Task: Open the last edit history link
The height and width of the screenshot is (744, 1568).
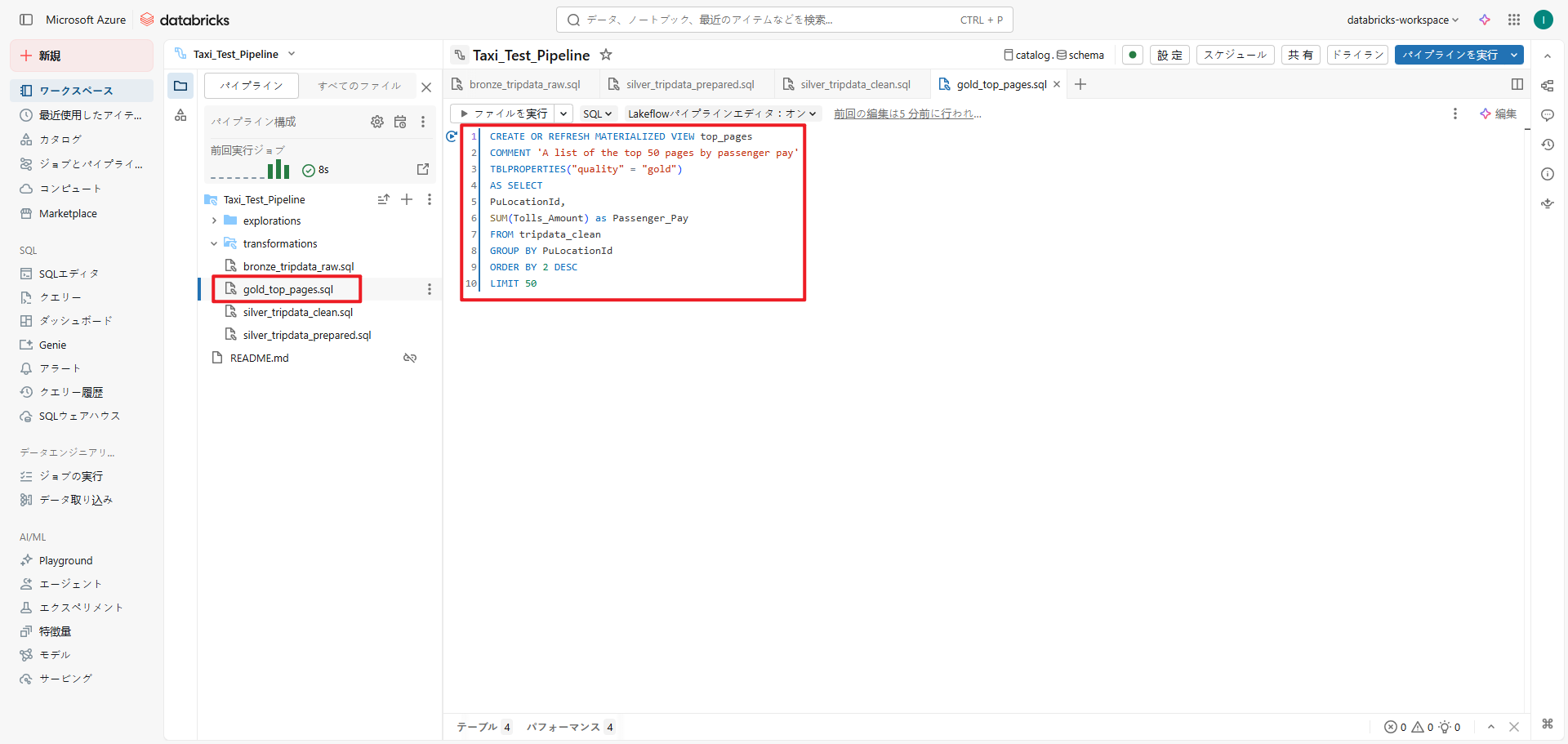Action: [x=906, y=114]
